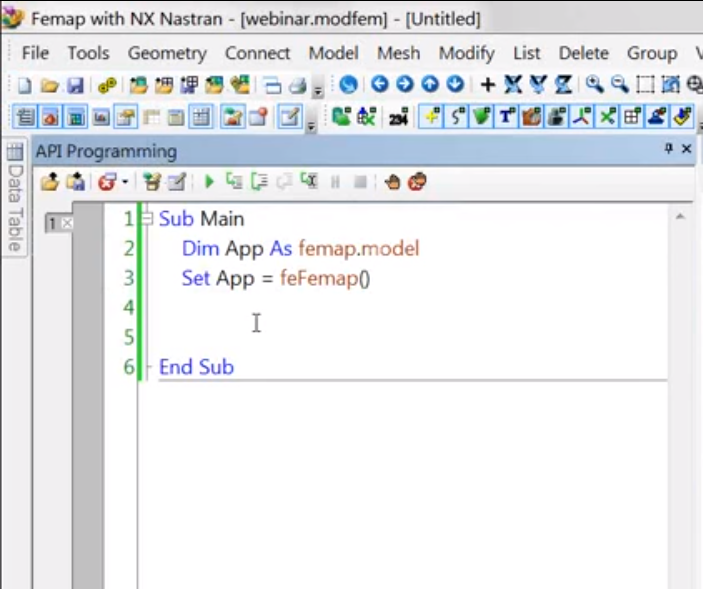Screen dimensions: 703x589
Task: Click the Print icon in the toolbar
Action: tap(297, 86)
